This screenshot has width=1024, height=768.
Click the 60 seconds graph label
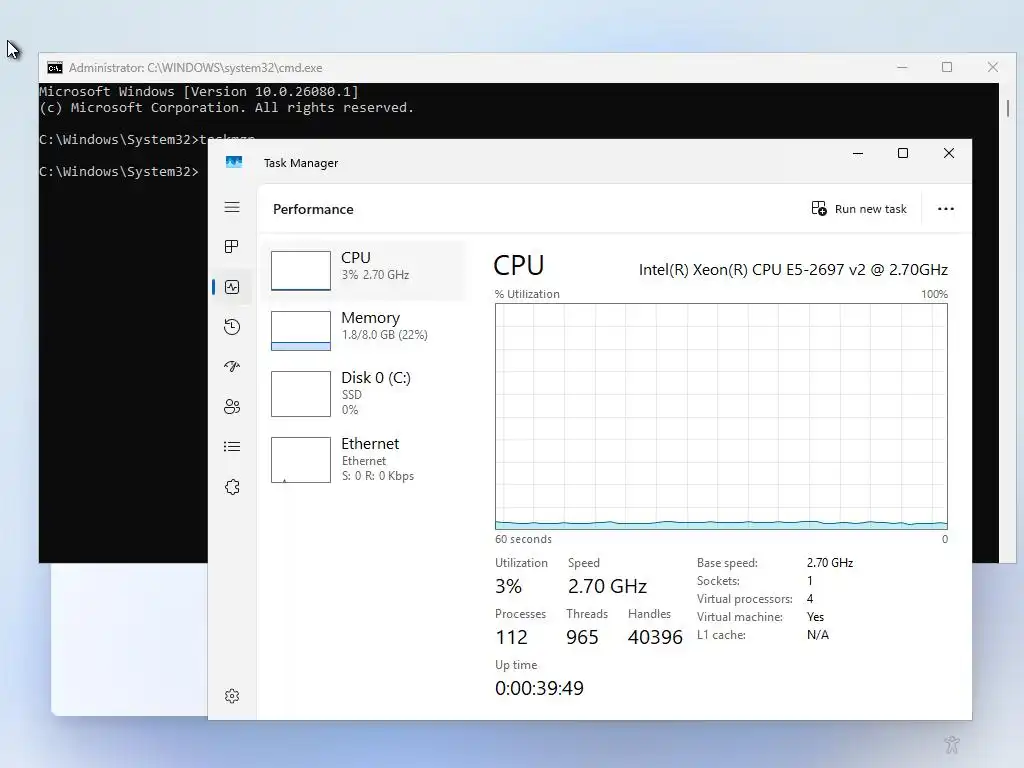click(523, 539)
